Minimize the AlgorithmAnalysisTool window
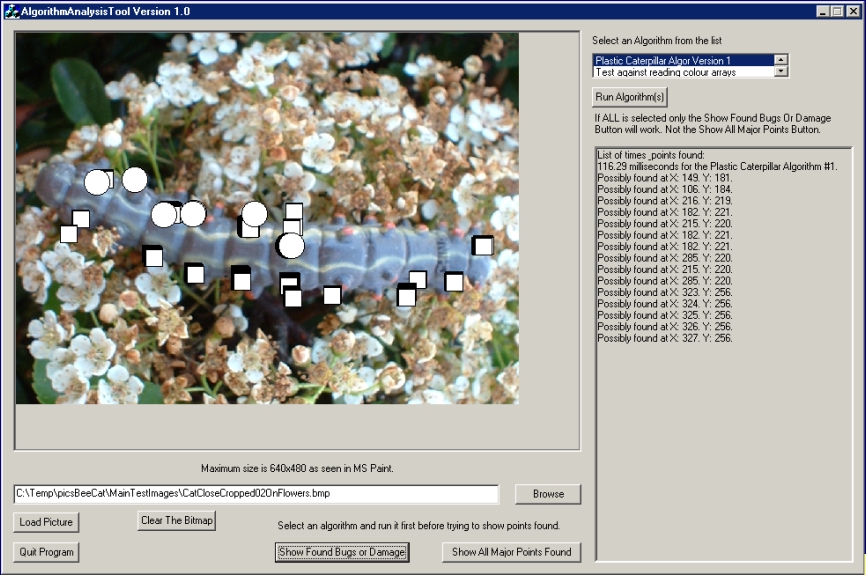The image size is (866, 575). [821, 11]
